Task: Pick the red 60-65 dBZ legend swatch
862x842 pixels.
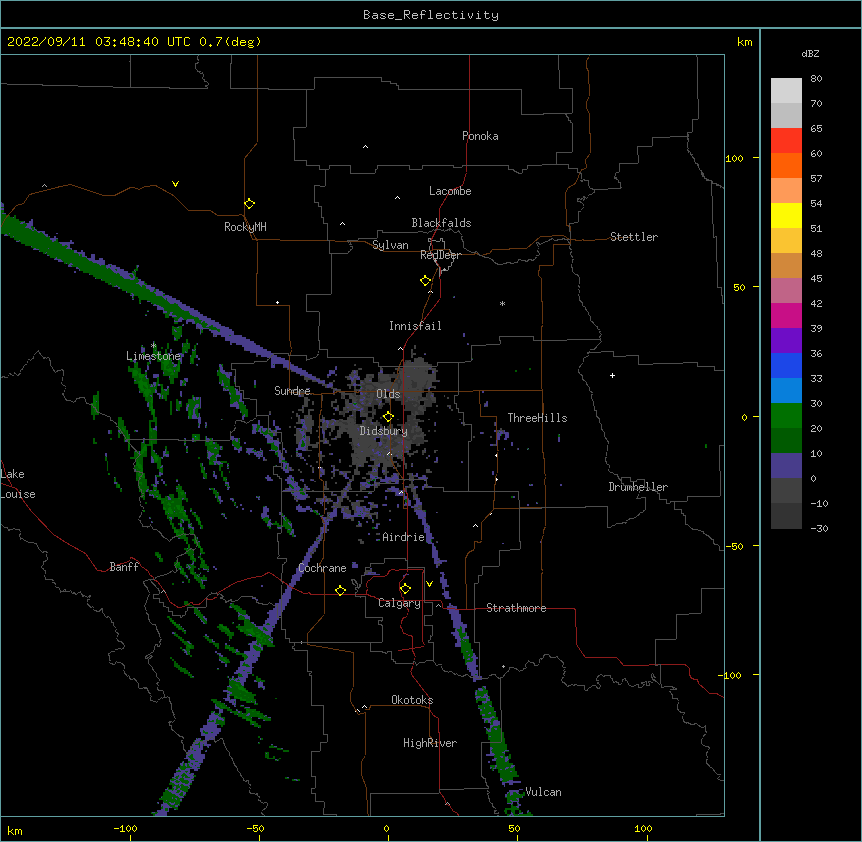Action: point(786,140)
